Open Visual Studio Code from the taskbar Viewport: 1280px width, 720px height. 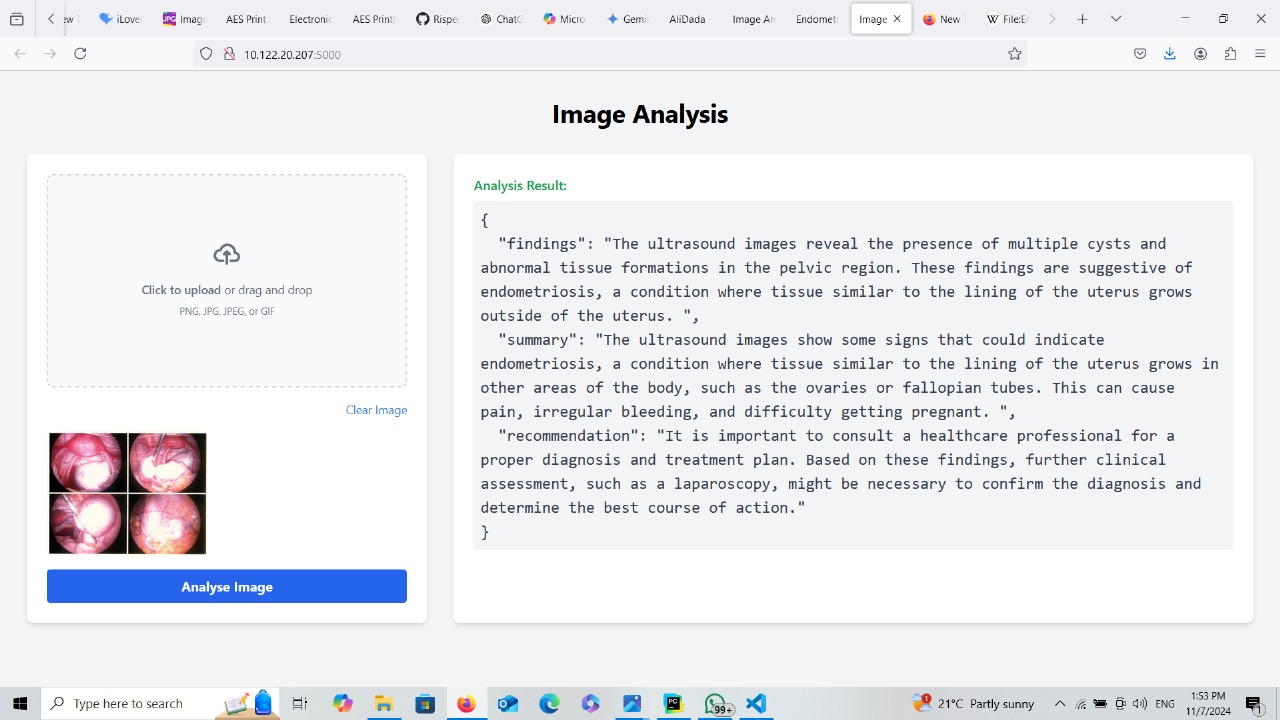(x=756, y=704)
